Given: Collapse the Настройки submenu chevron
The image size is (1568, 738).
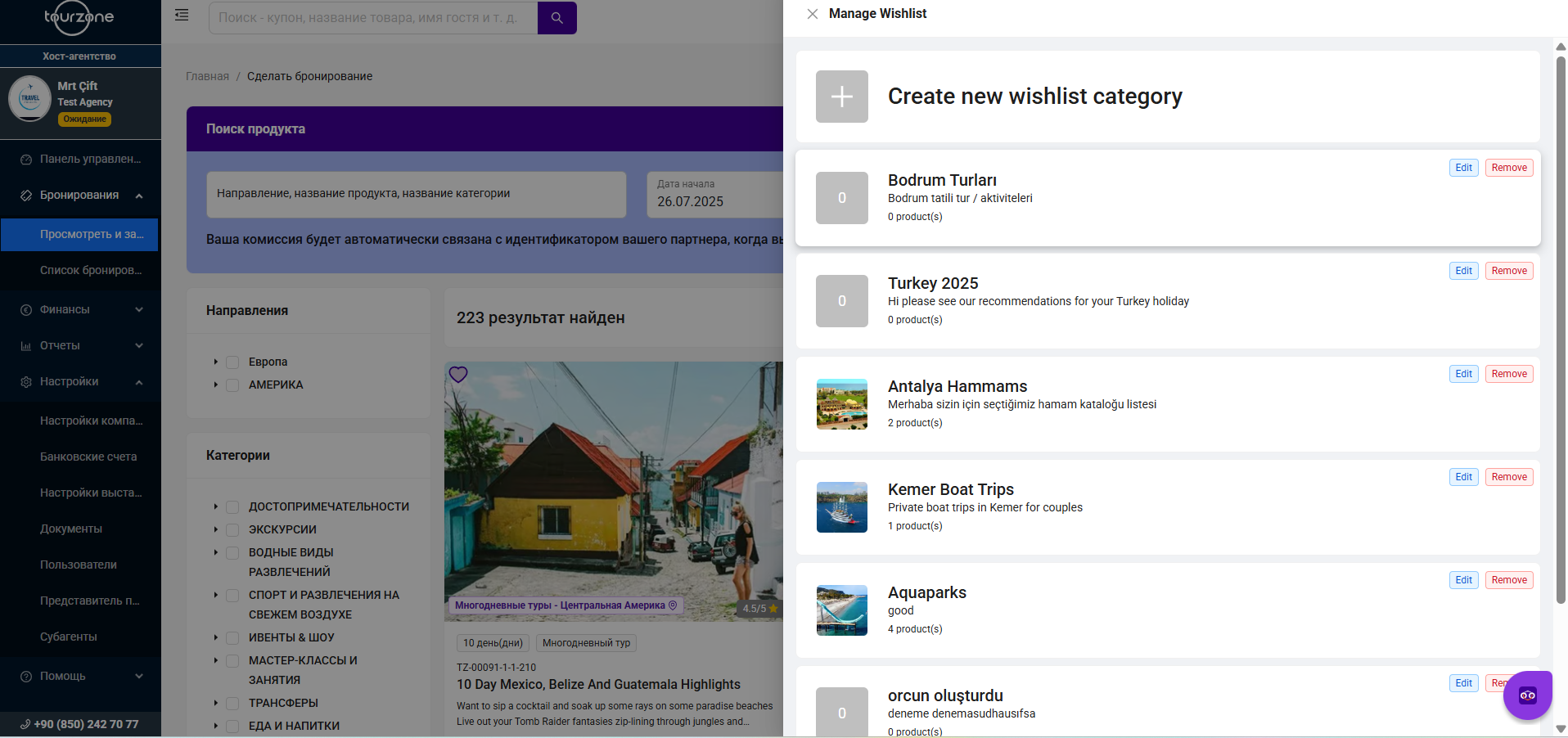Looking at the screenshot, I should (139, 382).
